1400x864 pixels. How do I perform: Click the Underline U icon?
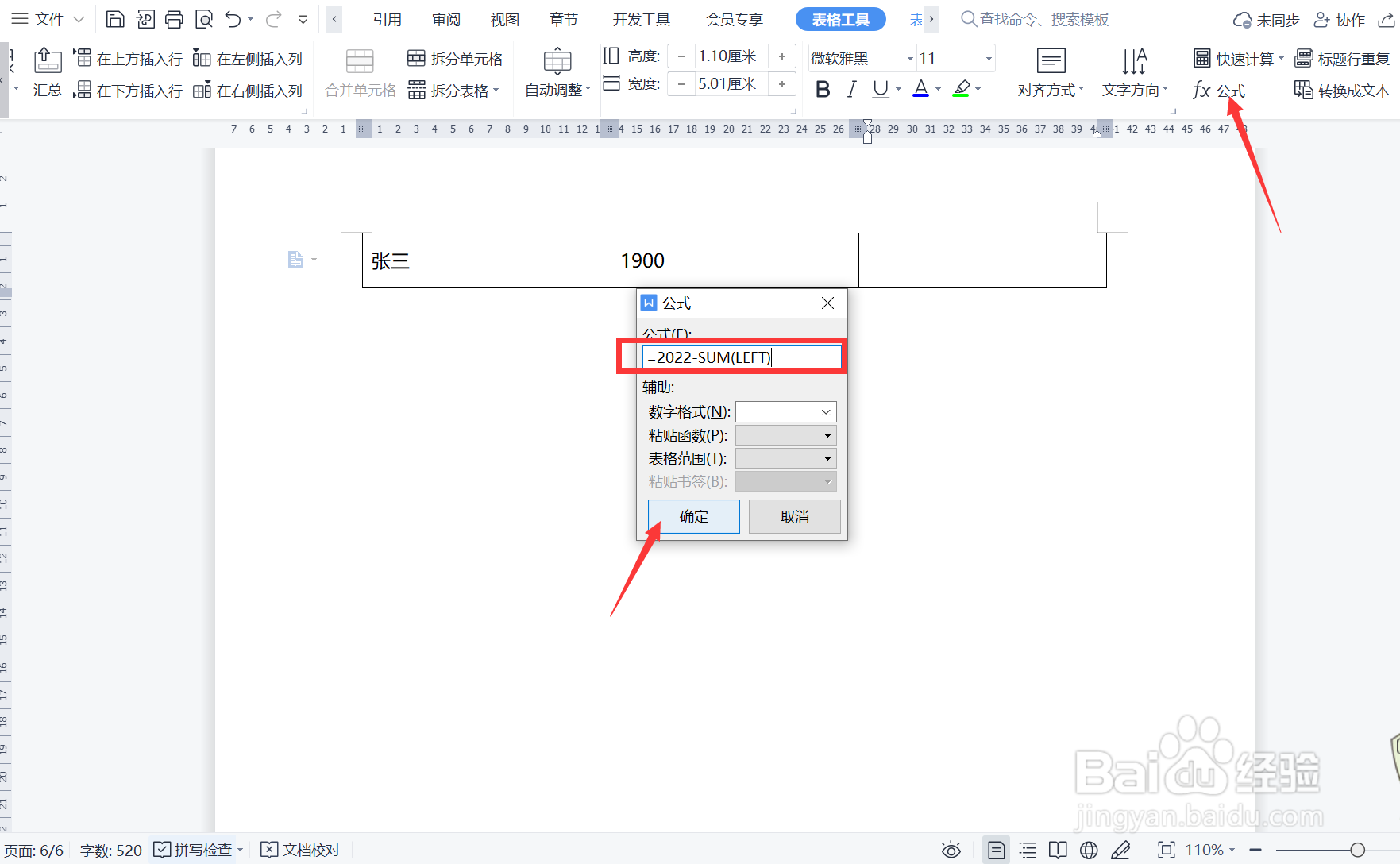coord(880,90)
